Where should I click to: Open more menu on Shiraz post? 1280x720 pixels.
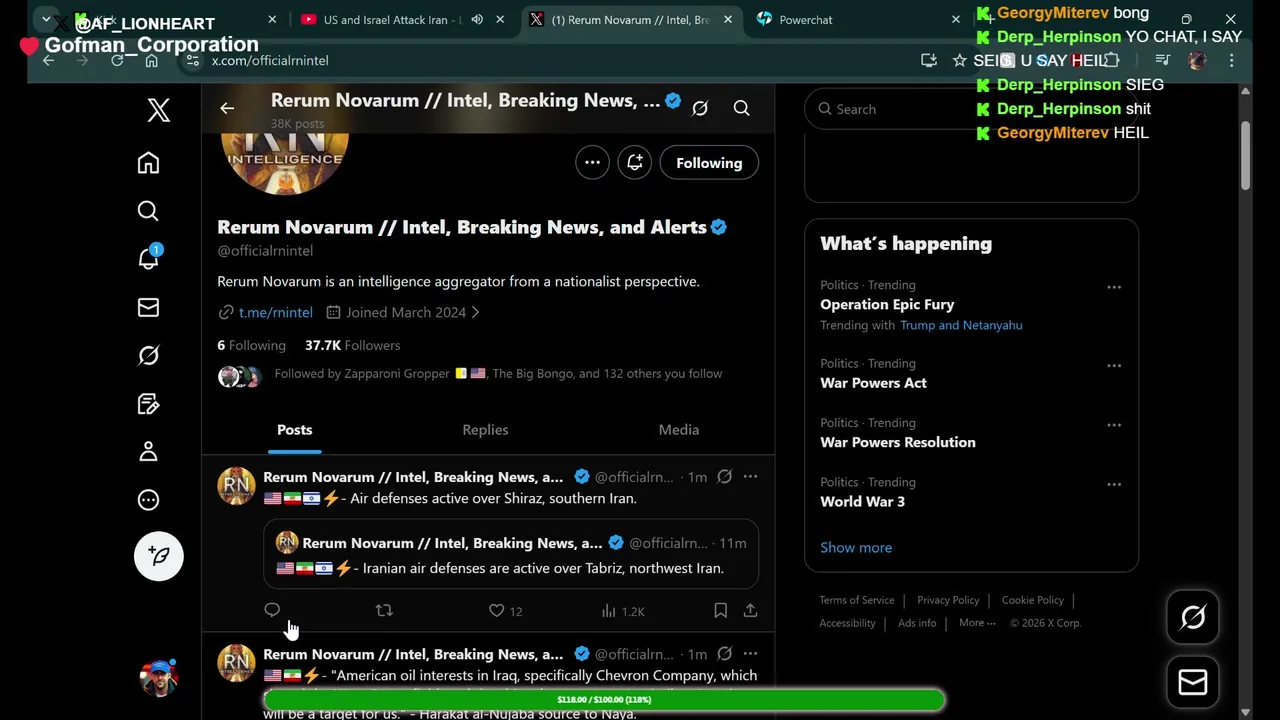[750, 477]
